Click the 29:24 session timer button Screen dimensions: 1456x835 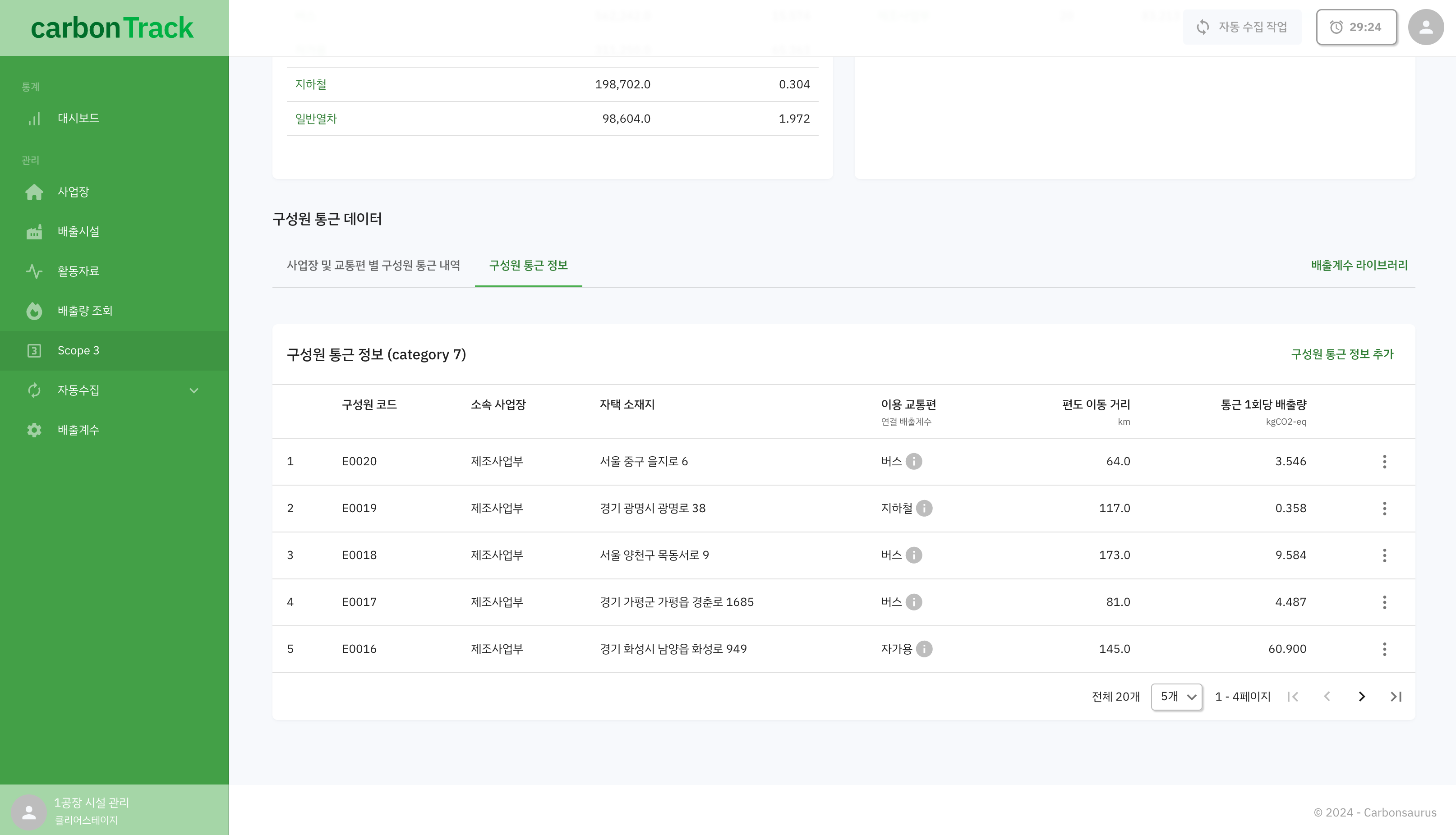(1356, 27)
